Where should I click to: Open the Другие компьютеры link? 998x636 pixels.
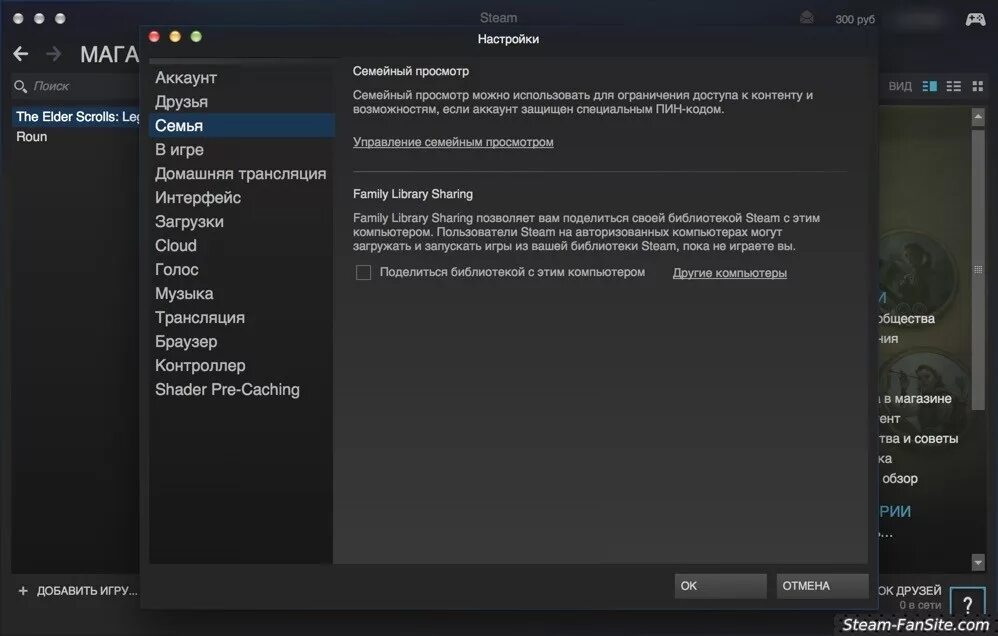pyautogui.click(x=729, y=273)
